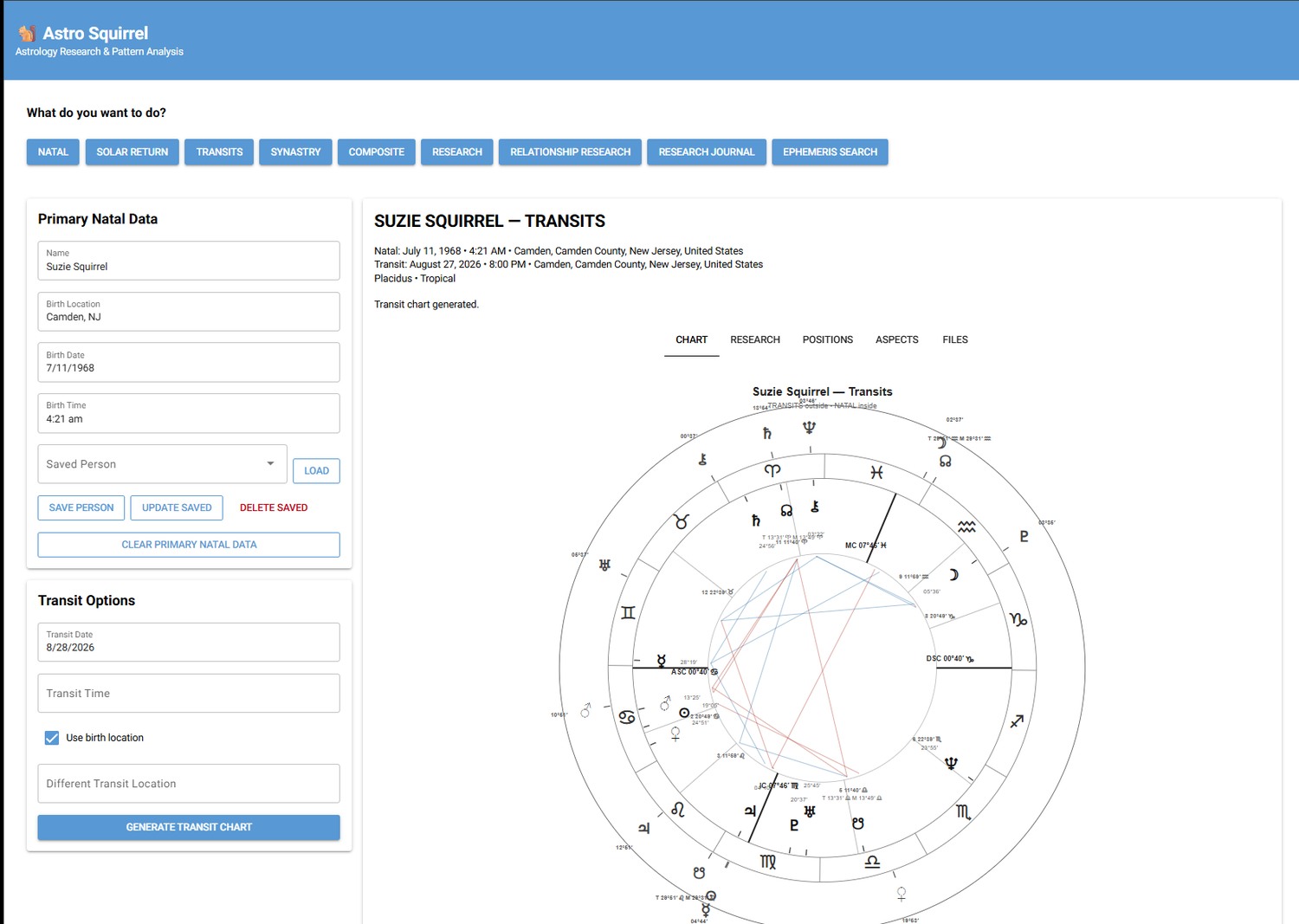
Task: Click the natal Moon crescent inside the chart
Action: (953, 575)
